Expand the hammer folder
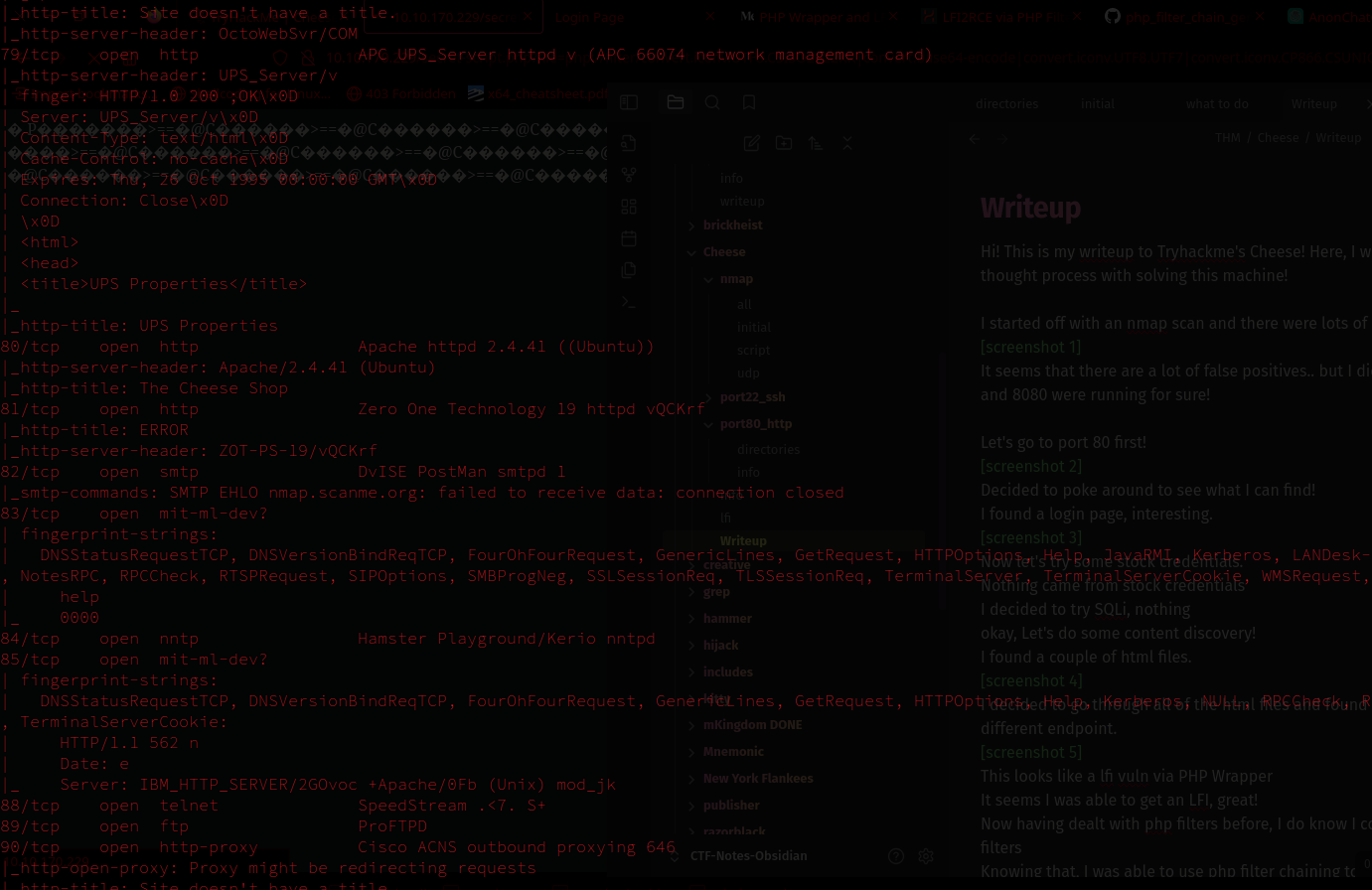Screen dimensions: 1372x890 pyautogui.click(x=692, y=619)
